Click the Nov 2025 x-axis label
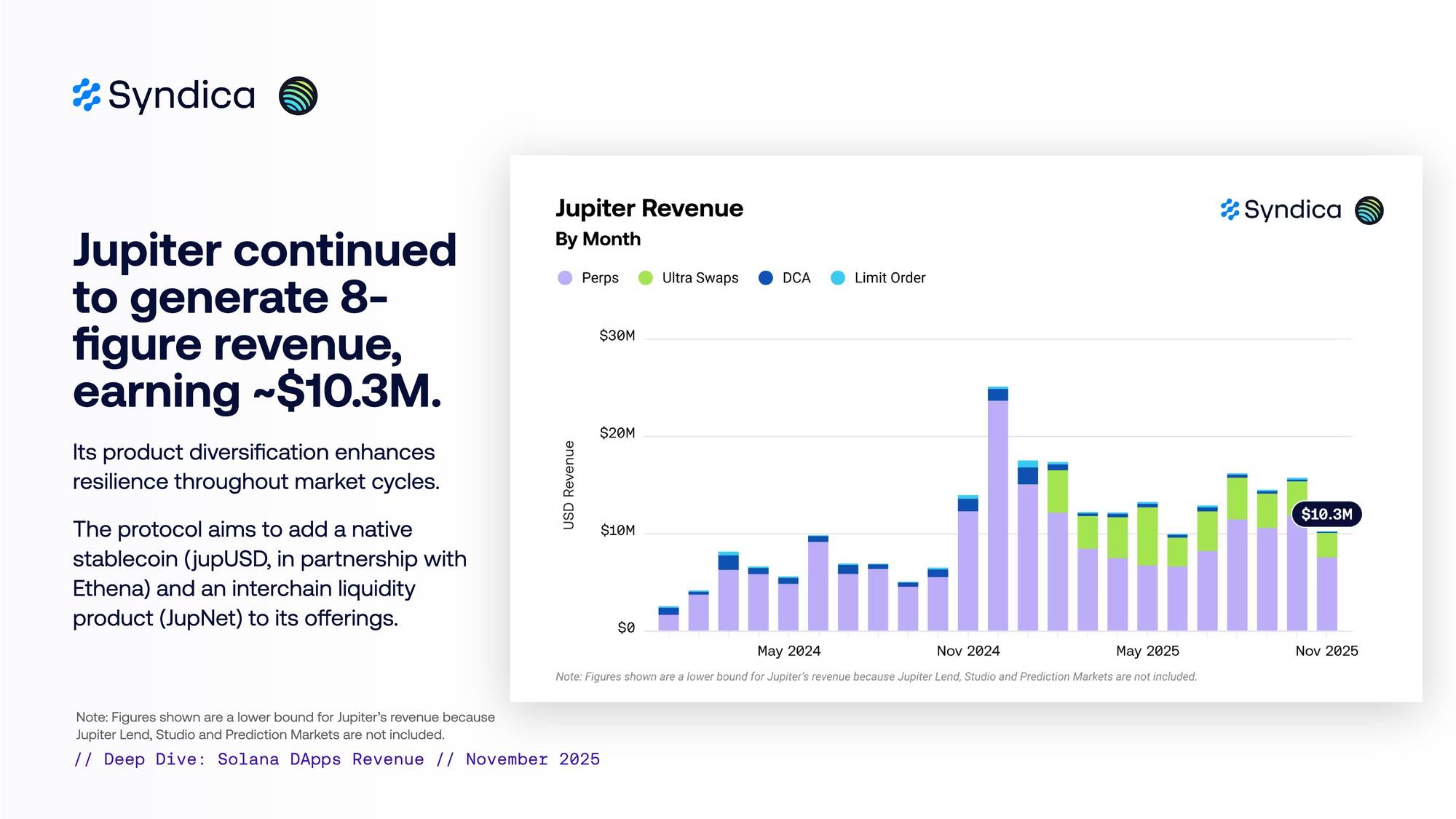 coord(1326,651)
